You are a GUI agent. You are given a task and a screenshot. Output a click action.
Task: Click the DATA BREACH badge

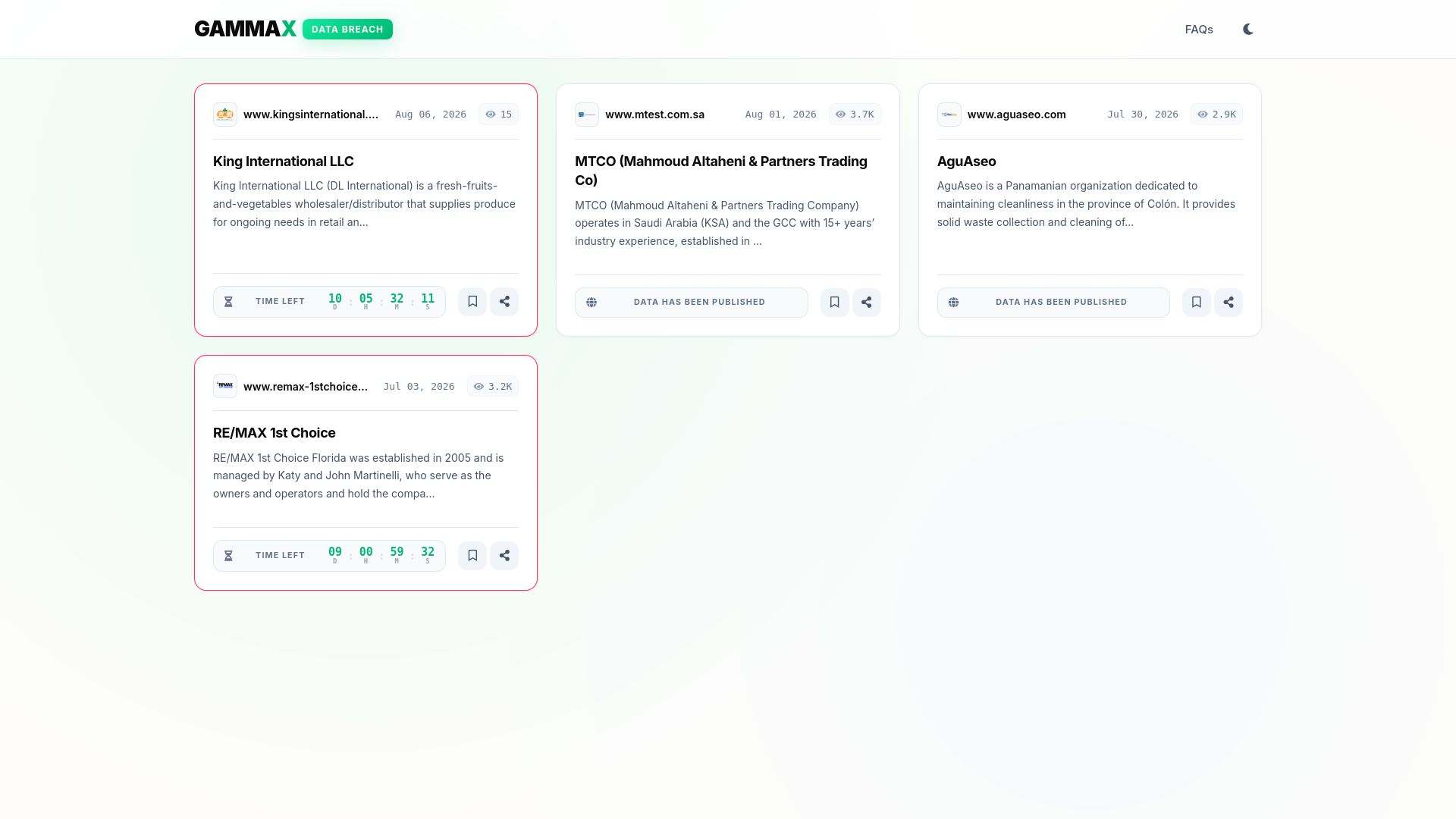(347, 30)
